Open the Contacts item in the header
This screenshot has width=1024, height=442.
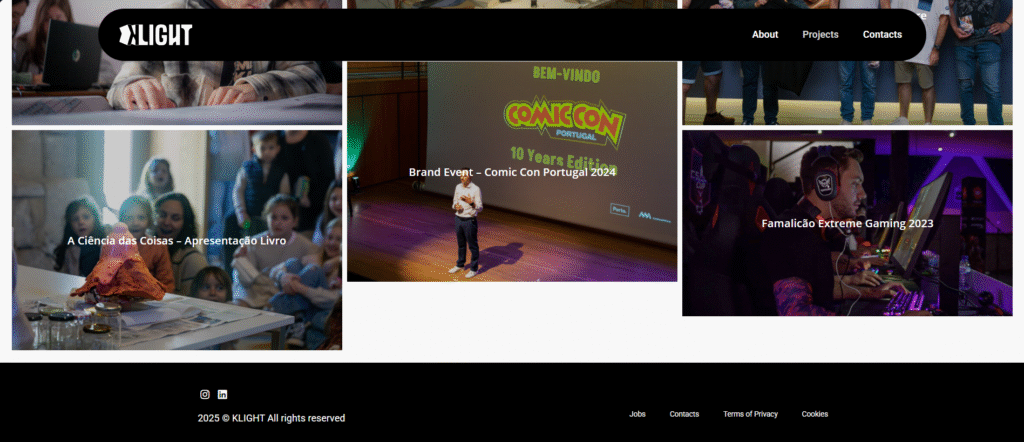(x=882, y=35)
